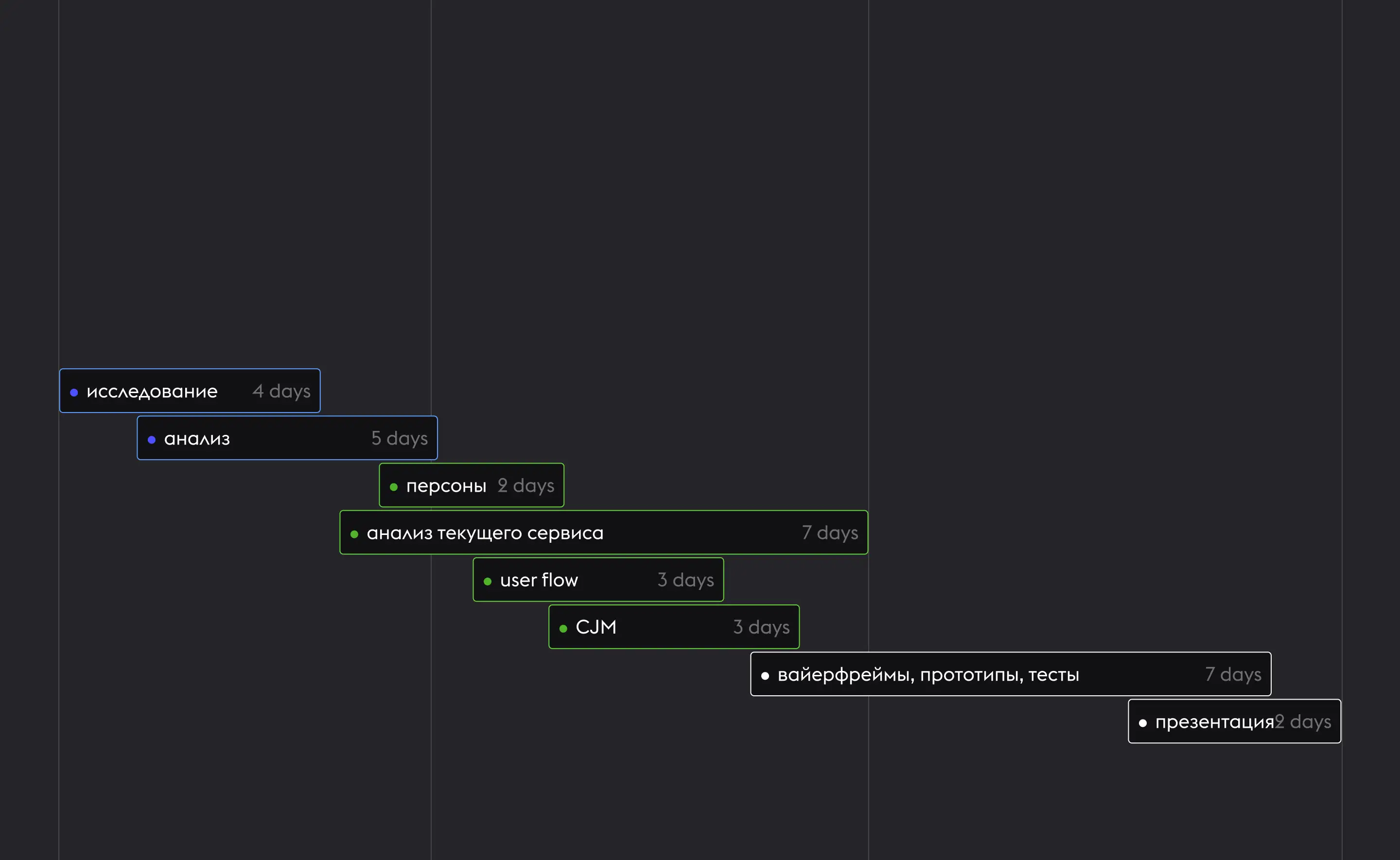Click the blue dot on the анализ bar

point(151,440)
